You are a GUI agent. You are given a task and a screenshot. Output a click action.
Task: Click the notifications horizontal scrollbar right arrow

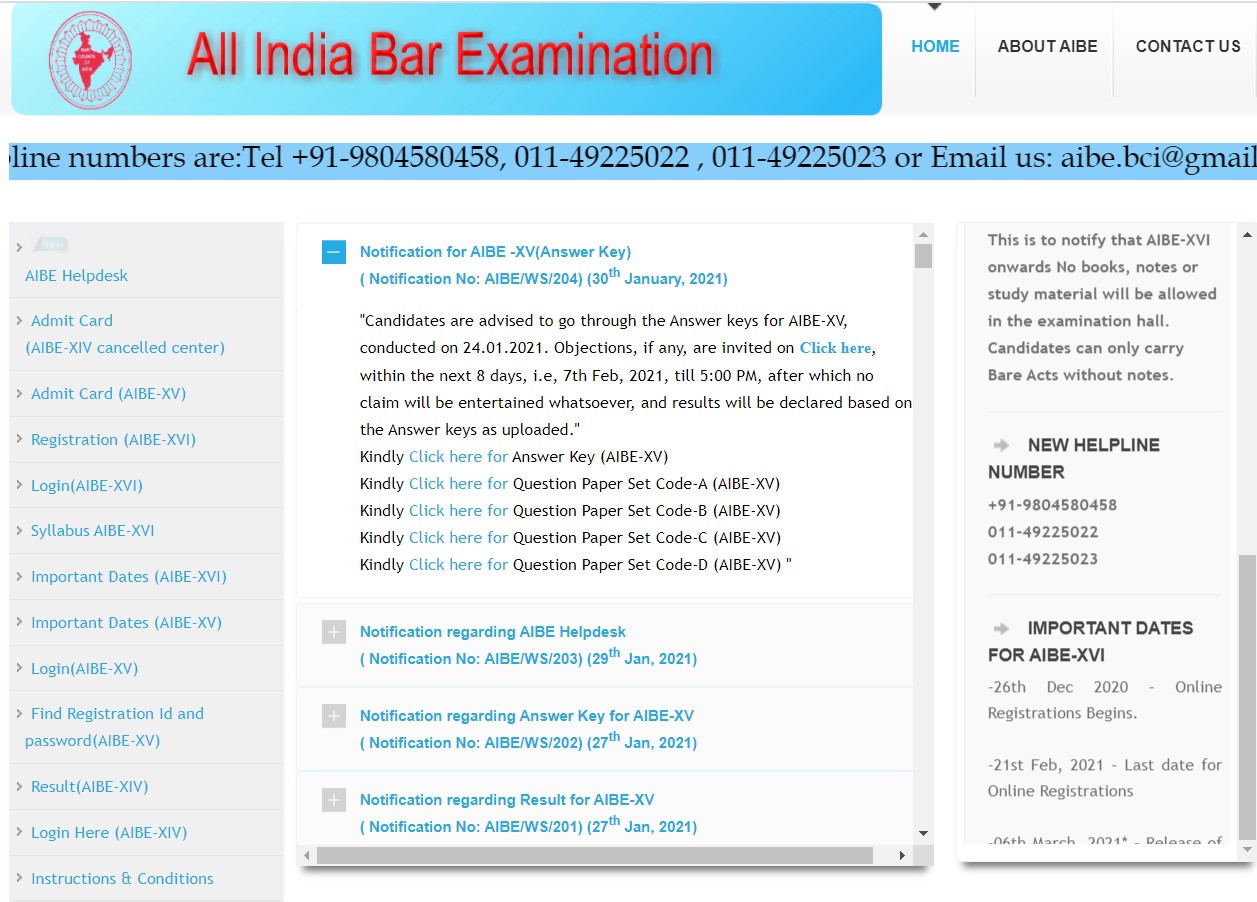pyautogui.click(x=901, y=856)
